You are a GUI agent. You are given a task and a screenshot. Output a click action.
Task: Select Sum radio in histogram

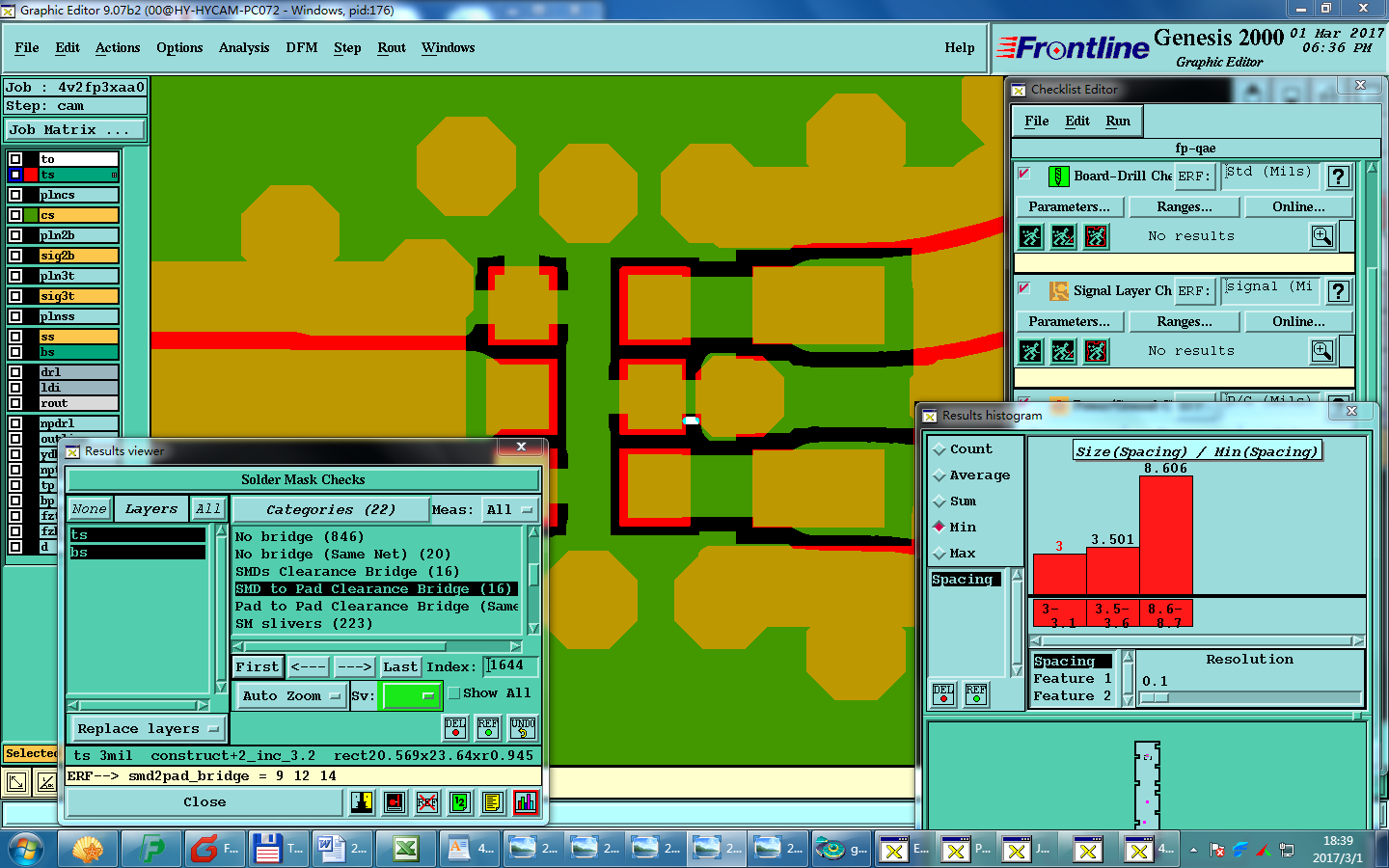(940, 502)
